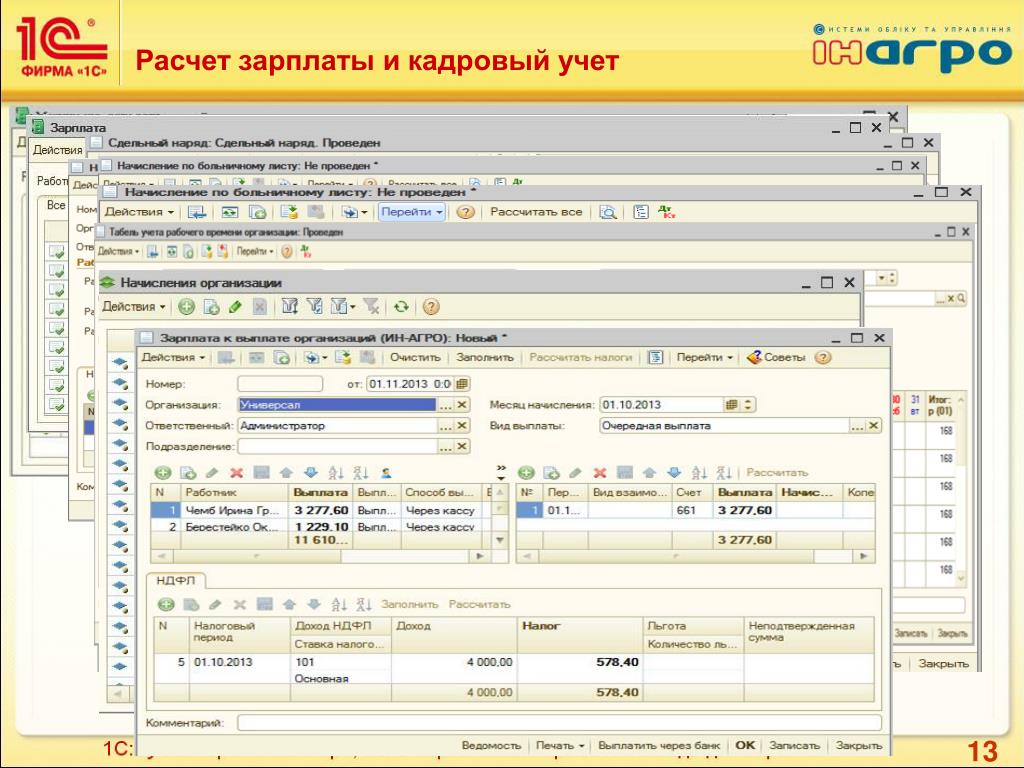Screen dimensions: 1024x768
Task: Click Выплатить через банк
Action: pos(659,745)
